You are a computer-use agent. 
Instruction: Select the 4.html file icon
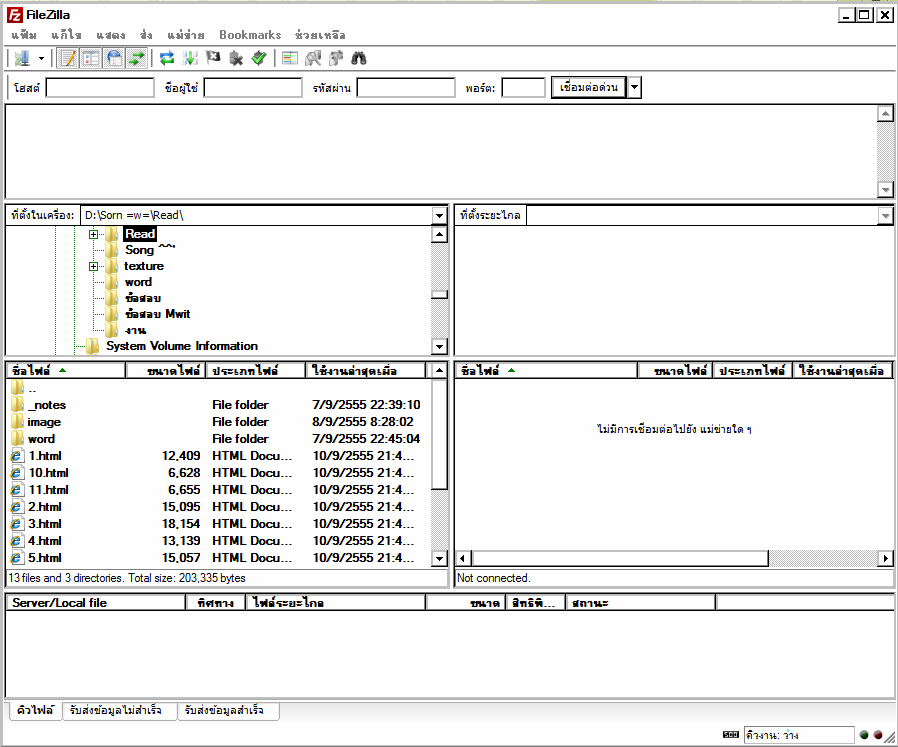point(17,541)
